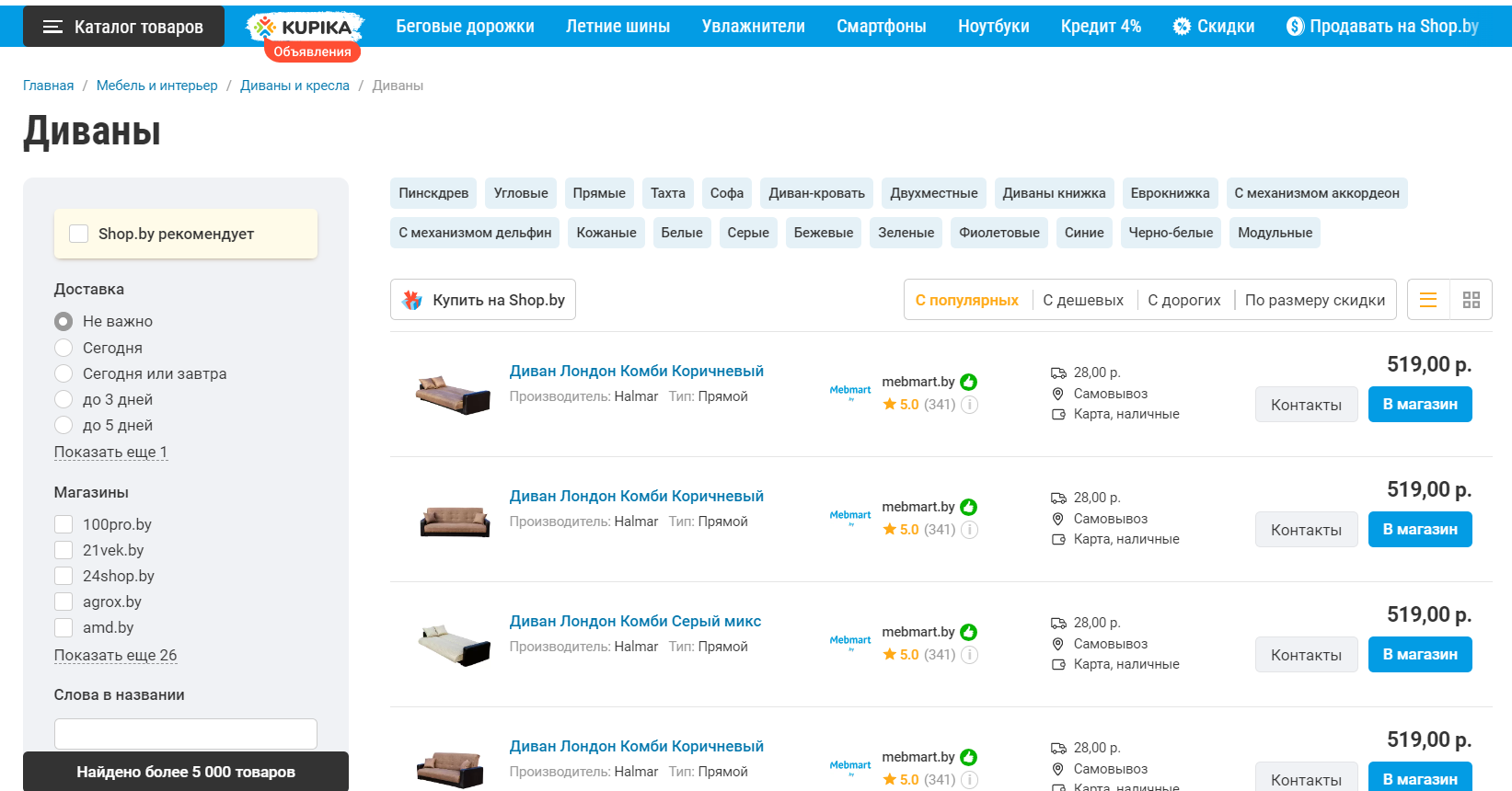Check the 100pro.by store filter

(x=63, y=524)
